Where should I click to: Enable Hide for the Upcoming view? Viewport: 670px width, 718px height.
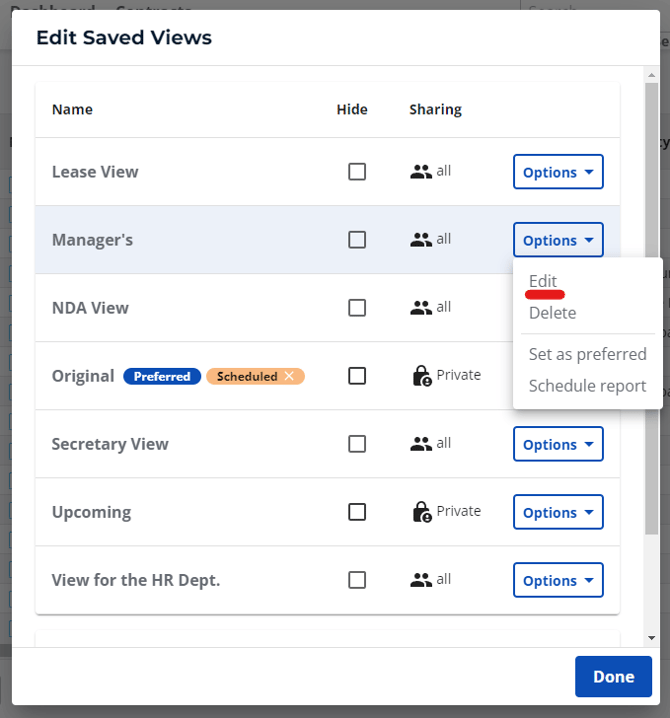click(357, 512)
